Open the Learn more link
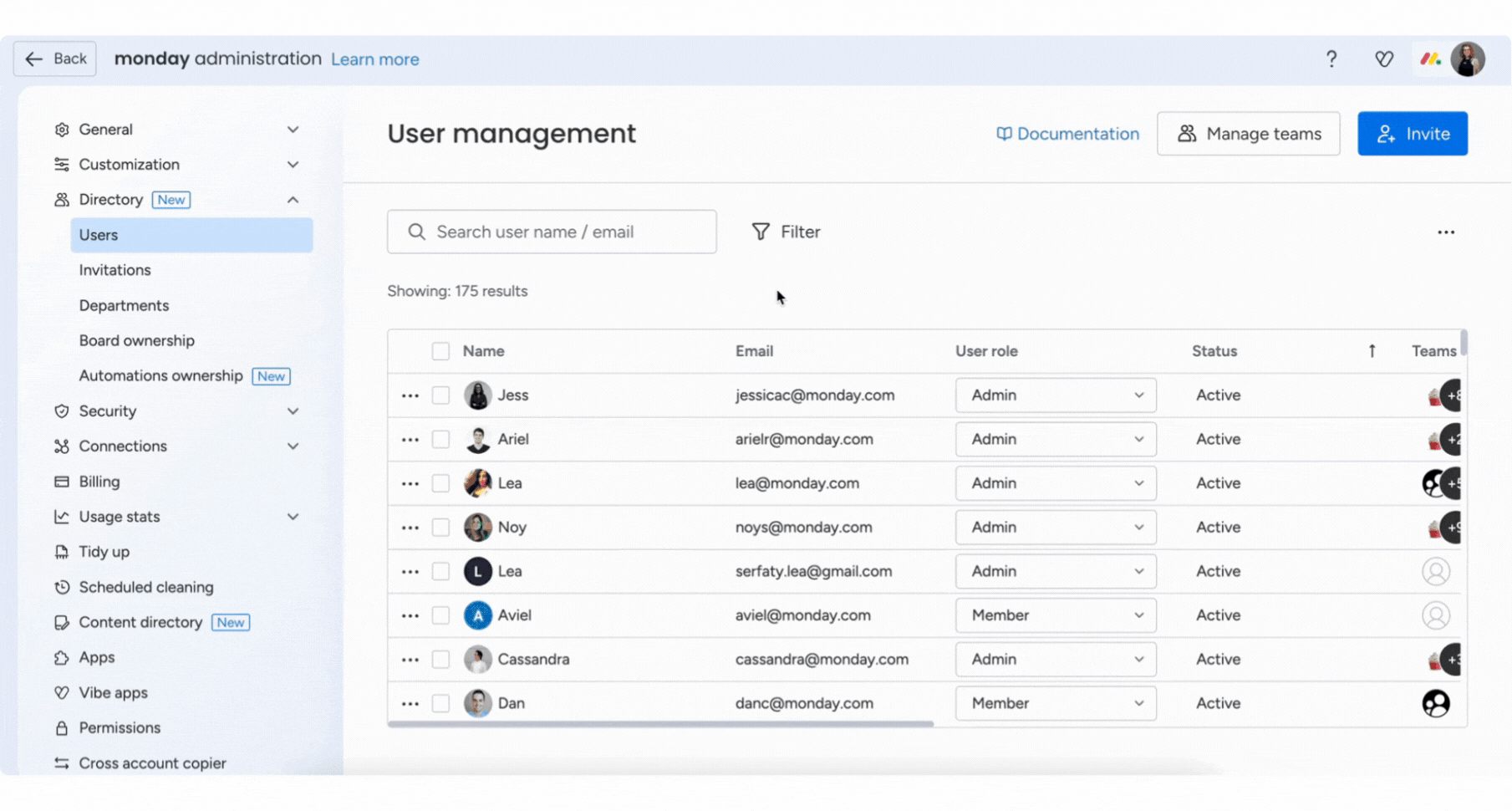 tap(375, 59)
